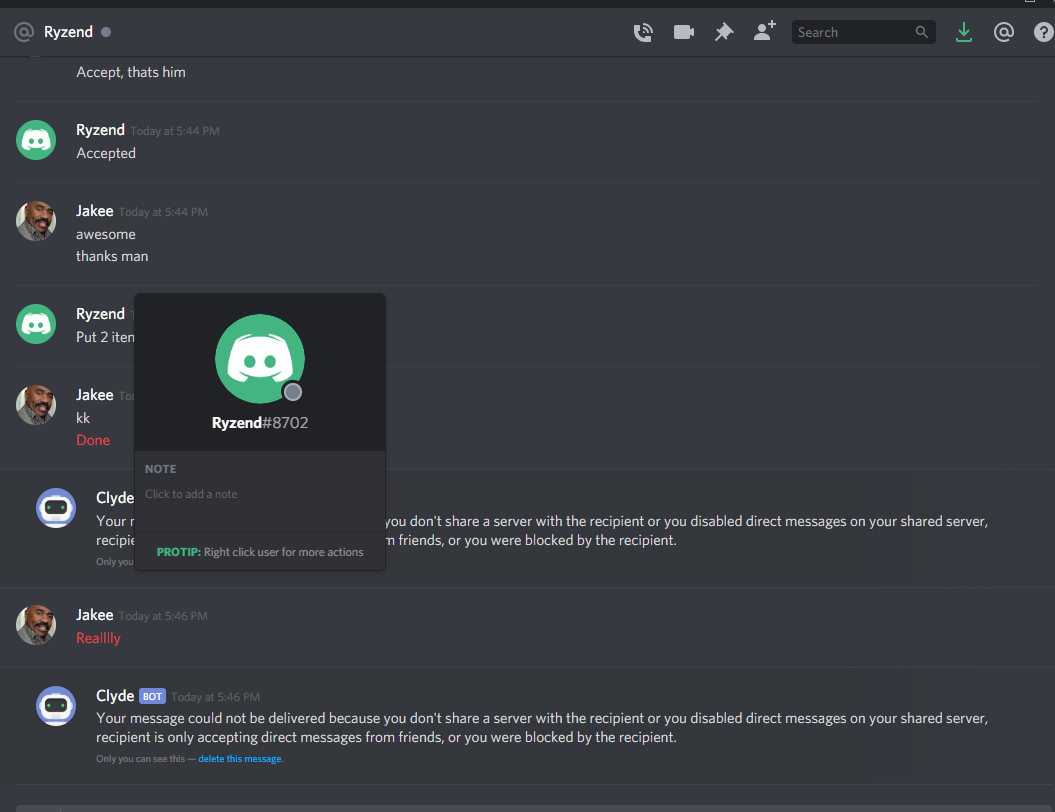Open pinned messages
Screen dimensions: 1055x812
click(724, 32)
